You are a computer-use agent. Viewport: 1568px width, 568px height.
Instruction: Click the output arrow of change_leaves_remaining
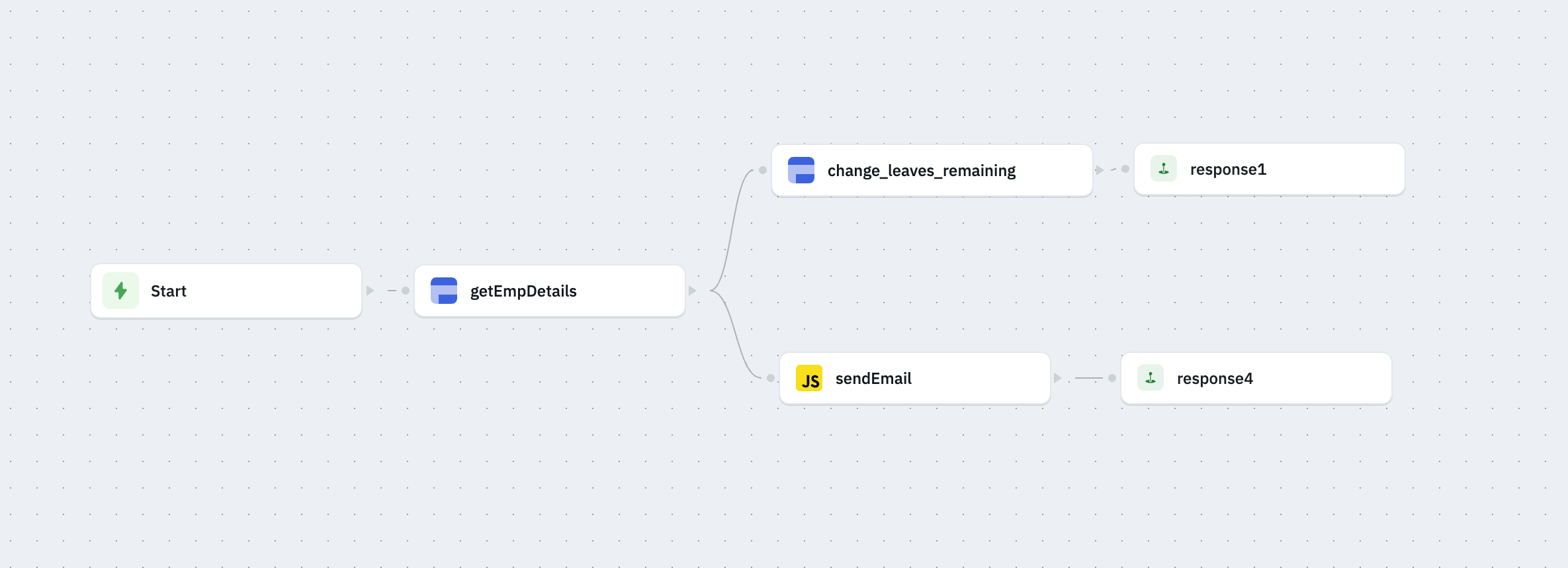(1100, 170)
